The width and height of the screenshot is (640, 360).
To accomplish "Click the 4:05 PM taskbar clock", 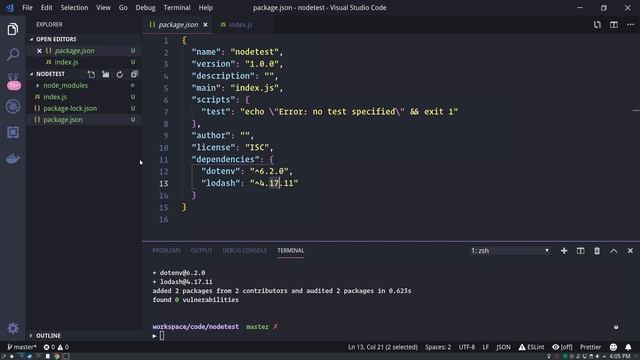I will 620,356.
